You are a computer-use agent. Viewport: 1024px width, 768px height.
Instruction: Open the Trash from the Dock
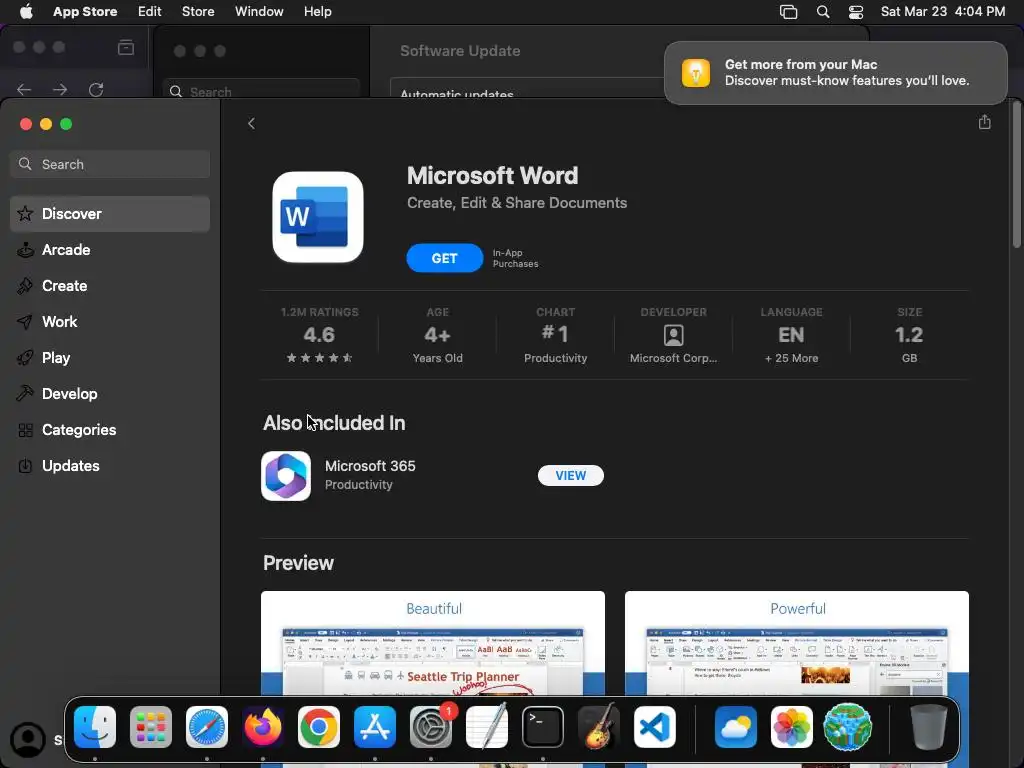tap(928, 727)
